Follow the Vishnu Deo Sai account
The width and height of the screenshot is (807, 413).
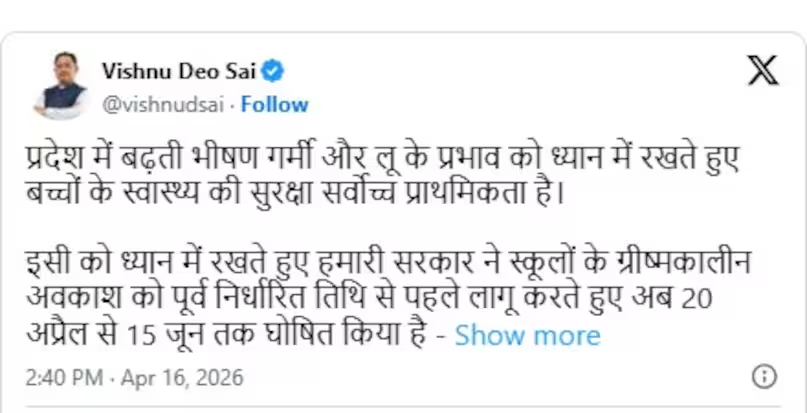(275, 104)
